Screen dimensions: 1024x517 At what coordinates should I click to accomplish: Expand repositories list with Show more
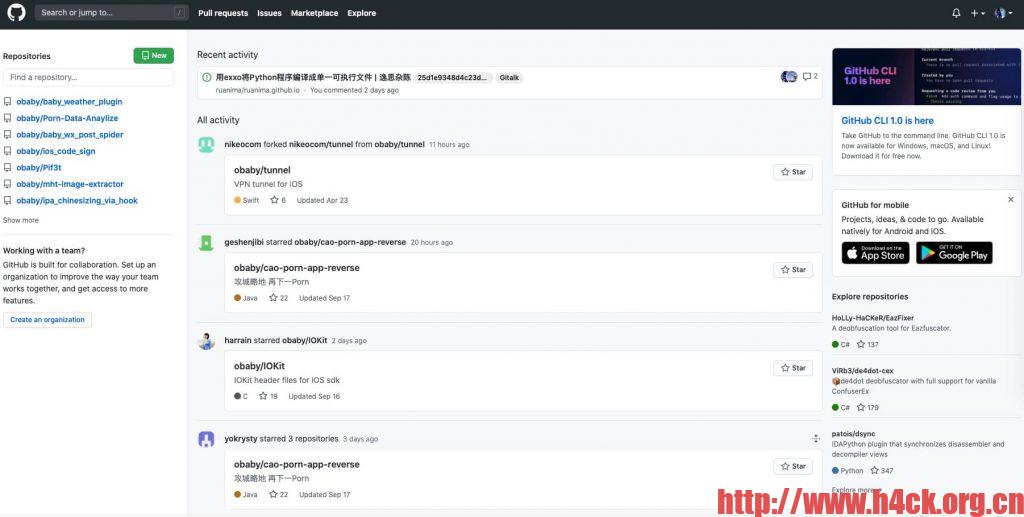(x=21, y=220)
